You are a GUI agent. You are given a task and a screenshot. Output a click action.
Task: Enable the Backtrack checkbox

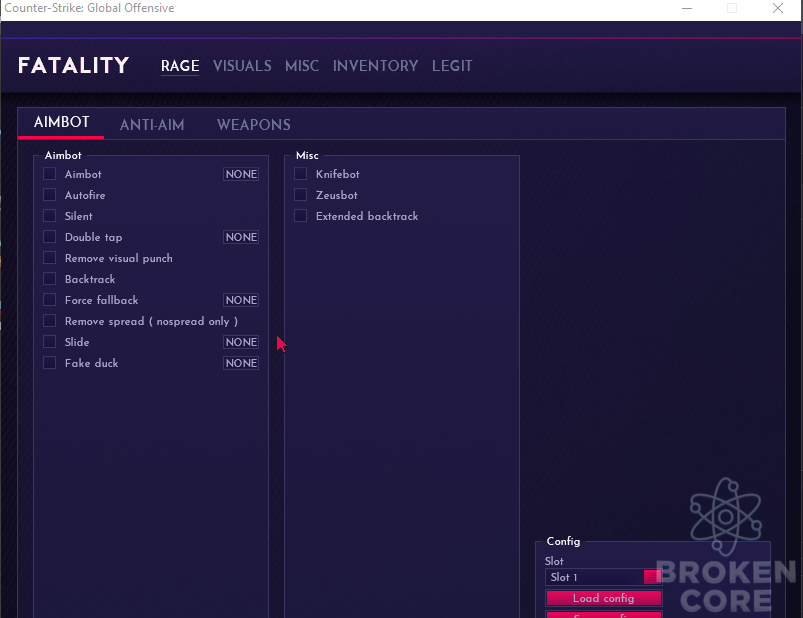point(50,279)
